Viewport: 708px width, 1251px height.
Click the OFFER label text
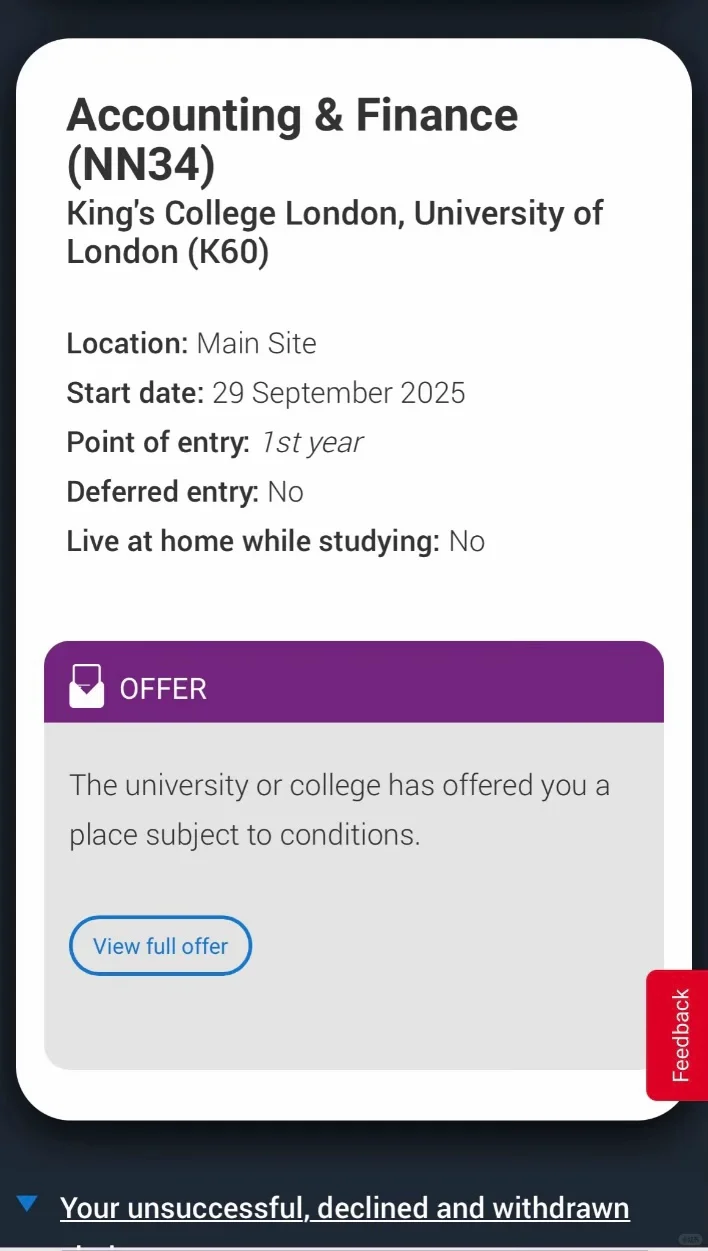click(163, 689)
